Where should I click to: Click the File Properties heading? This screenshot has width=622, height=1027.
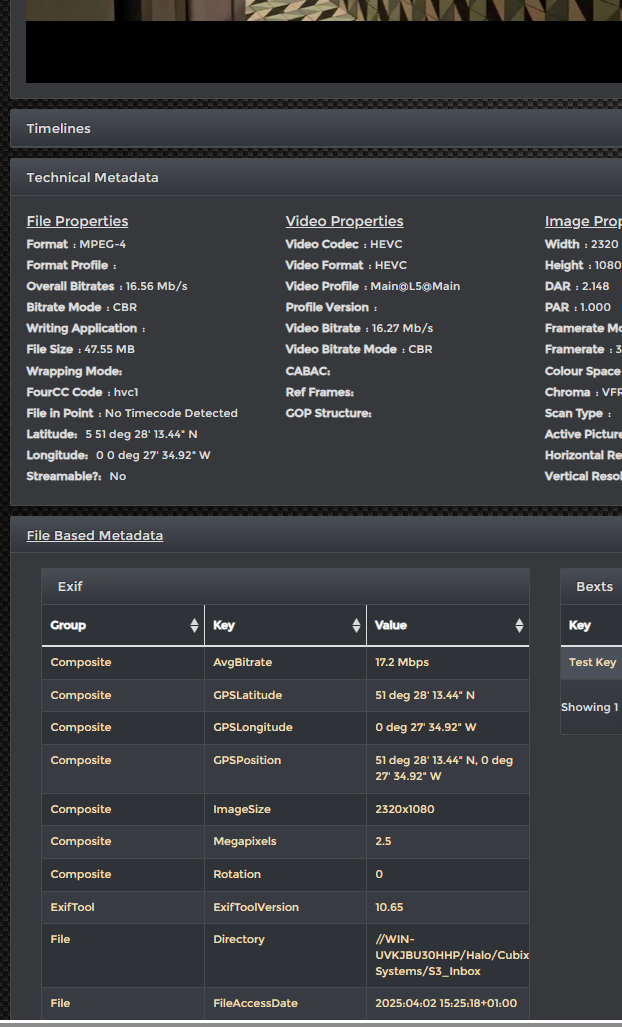(x=77, y=221)
